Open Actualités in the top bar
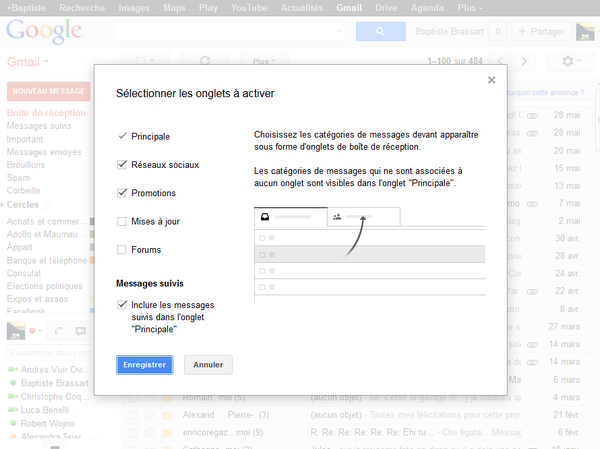600x449 pixels. coord(302,8)
